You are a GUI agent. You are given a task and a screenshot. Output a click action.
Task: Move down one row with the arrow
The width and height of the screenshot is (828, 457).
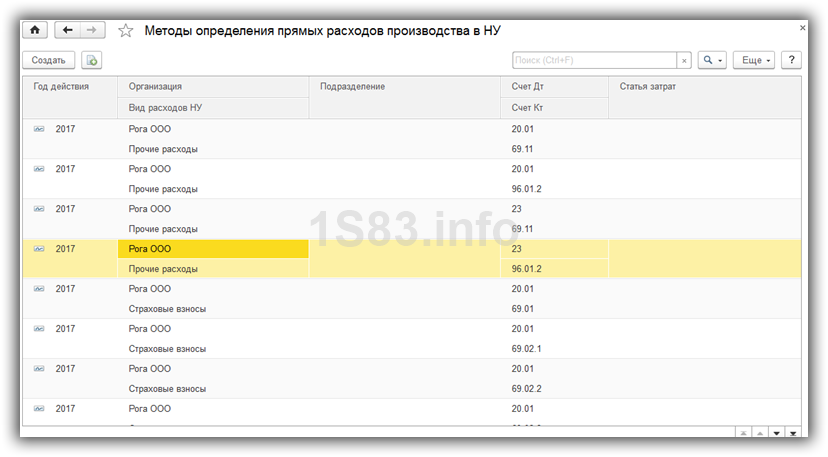pos(776,433)
